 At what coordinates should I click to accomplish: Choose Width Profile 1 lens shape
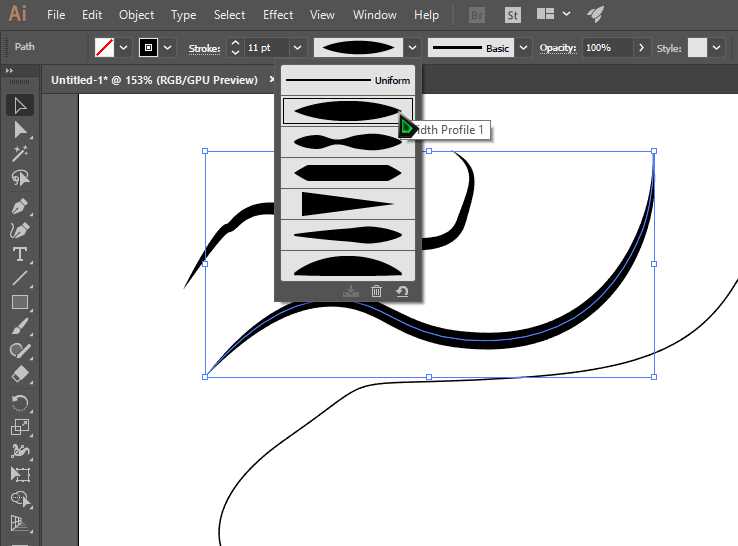[x=348, y=112]
